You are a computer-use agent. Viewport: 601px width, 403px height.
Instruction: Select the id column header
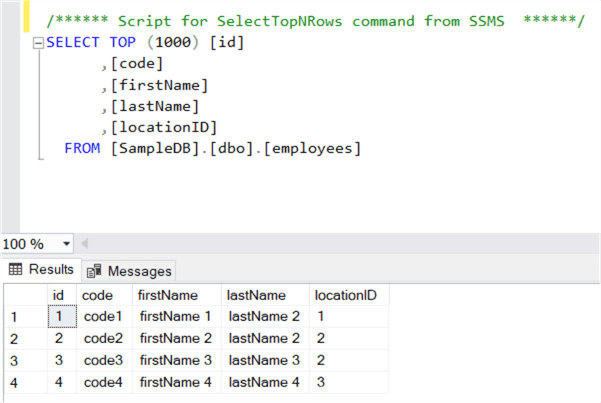tap(59, 295)
